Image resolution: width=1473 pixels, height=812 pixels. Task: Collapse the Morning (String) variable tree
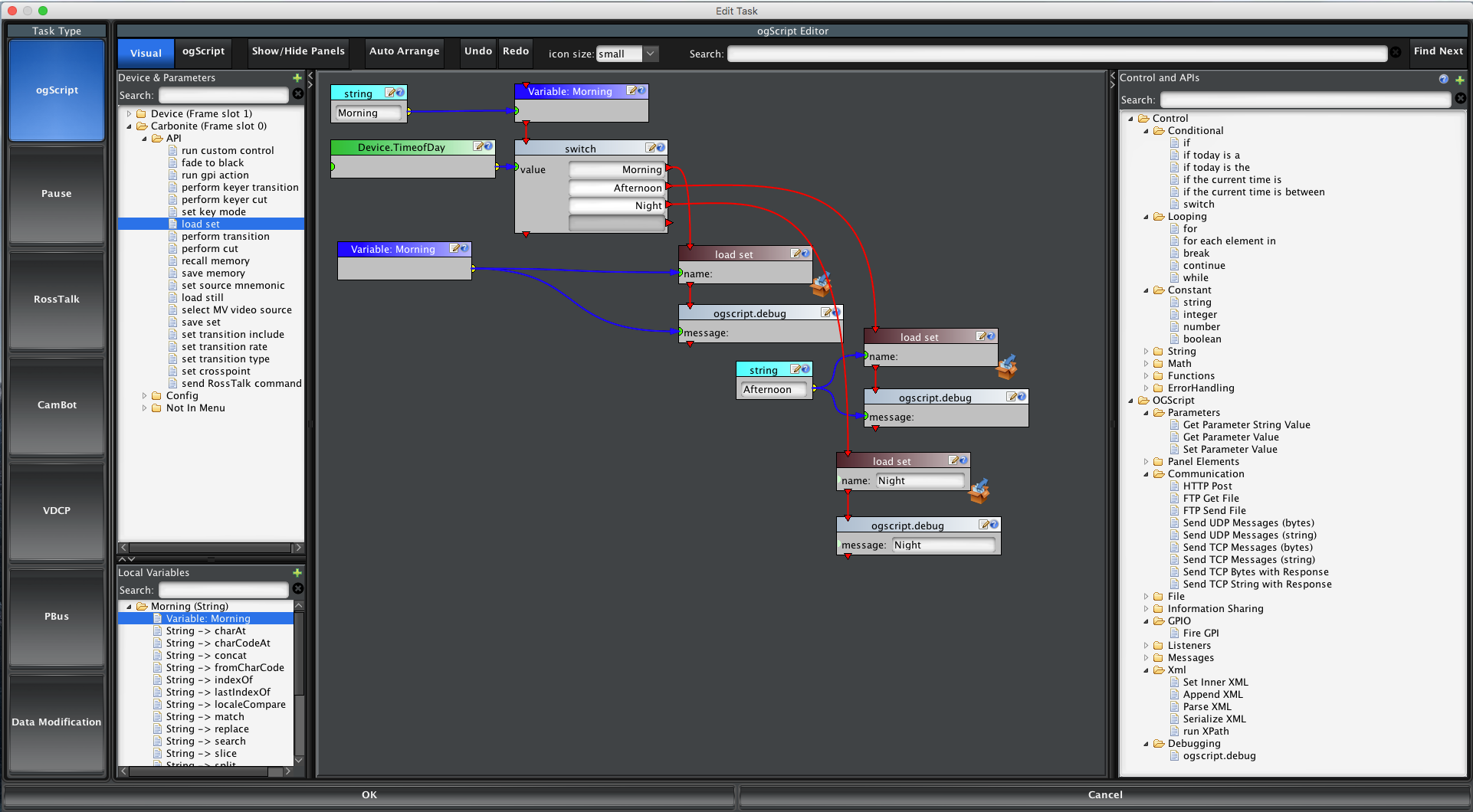click(x=129, y=607)
